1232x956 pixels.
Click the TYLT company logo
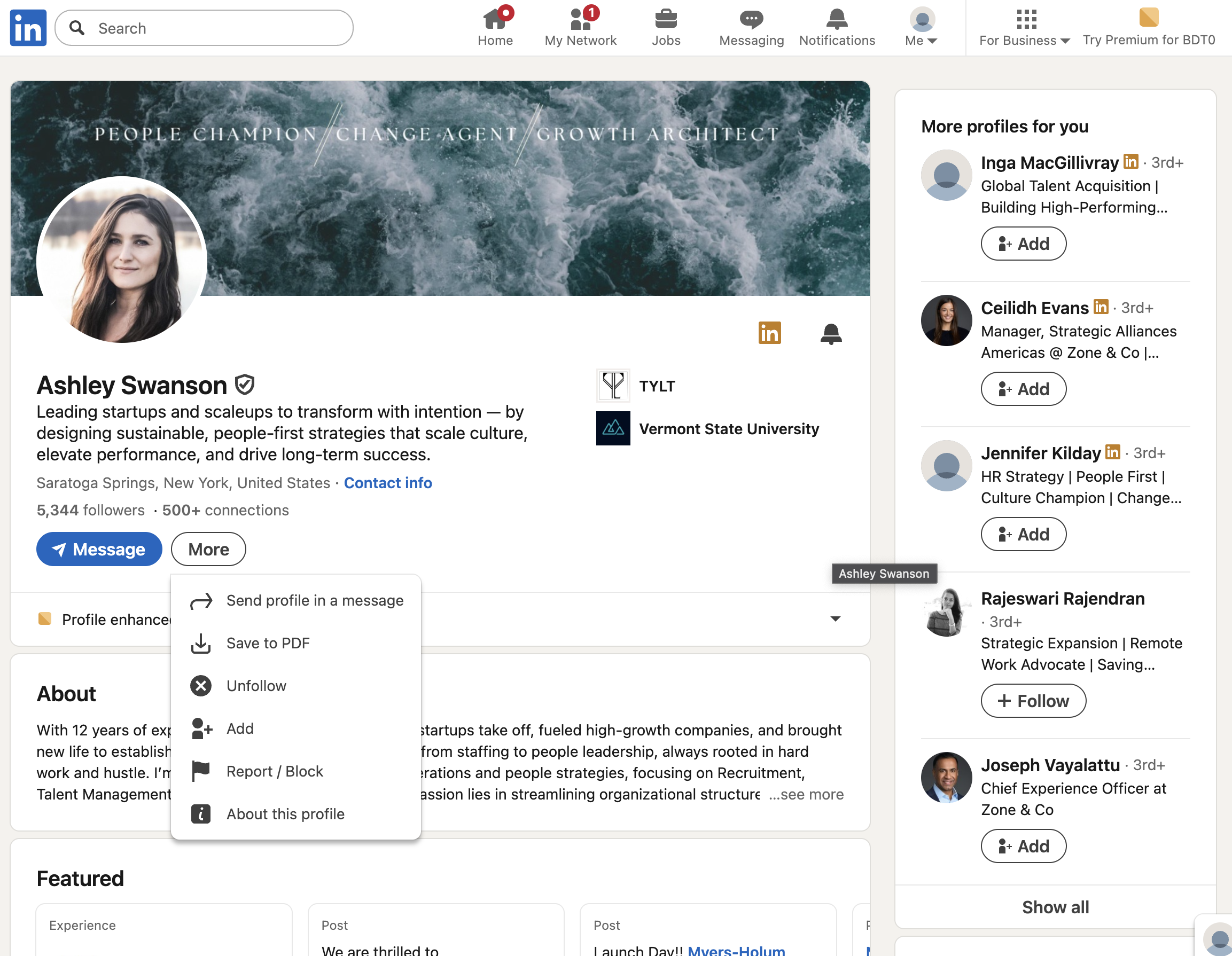click(x=613, y=386)
